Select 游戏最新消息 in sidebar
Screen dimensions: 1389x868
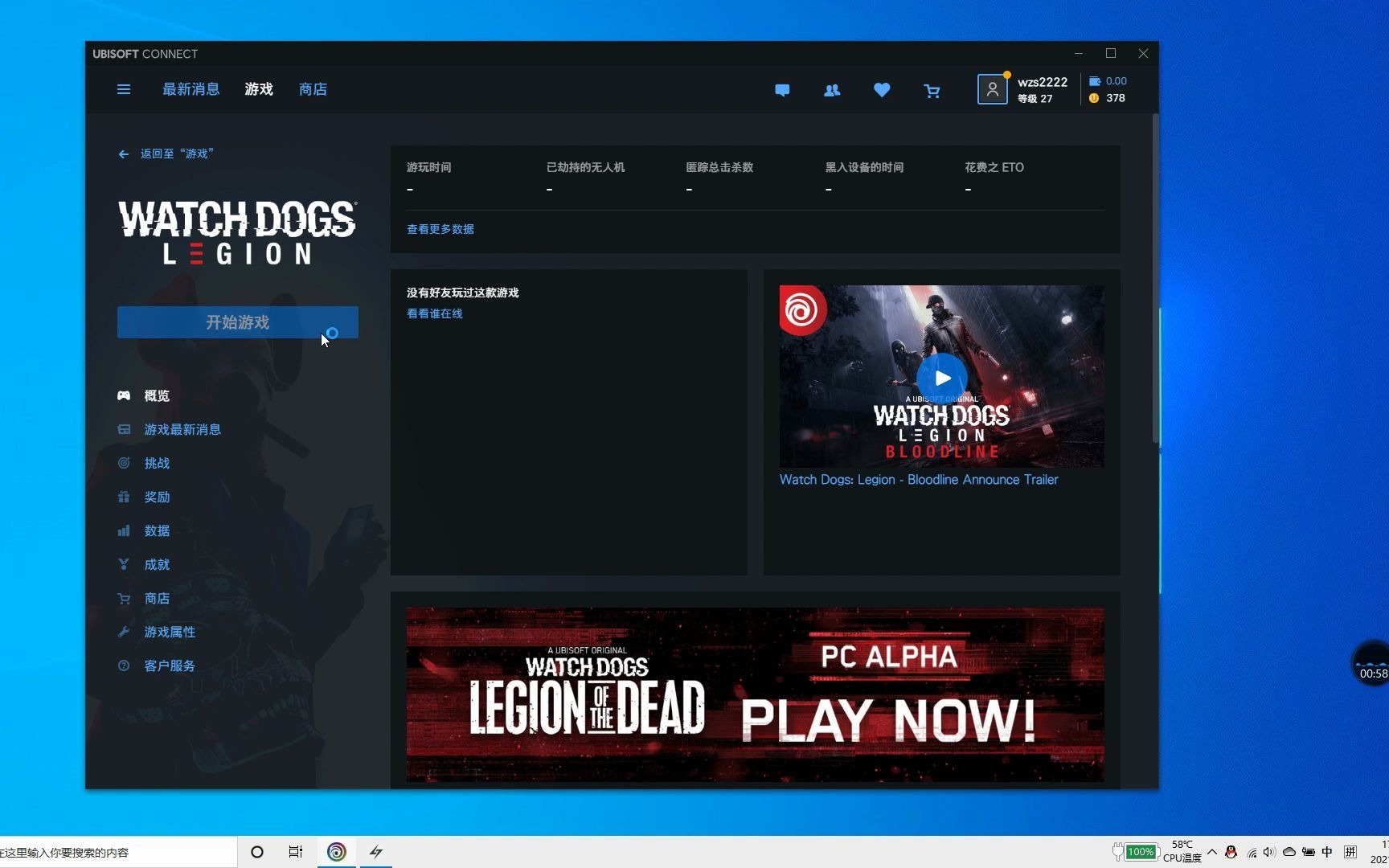click(170, 429)
